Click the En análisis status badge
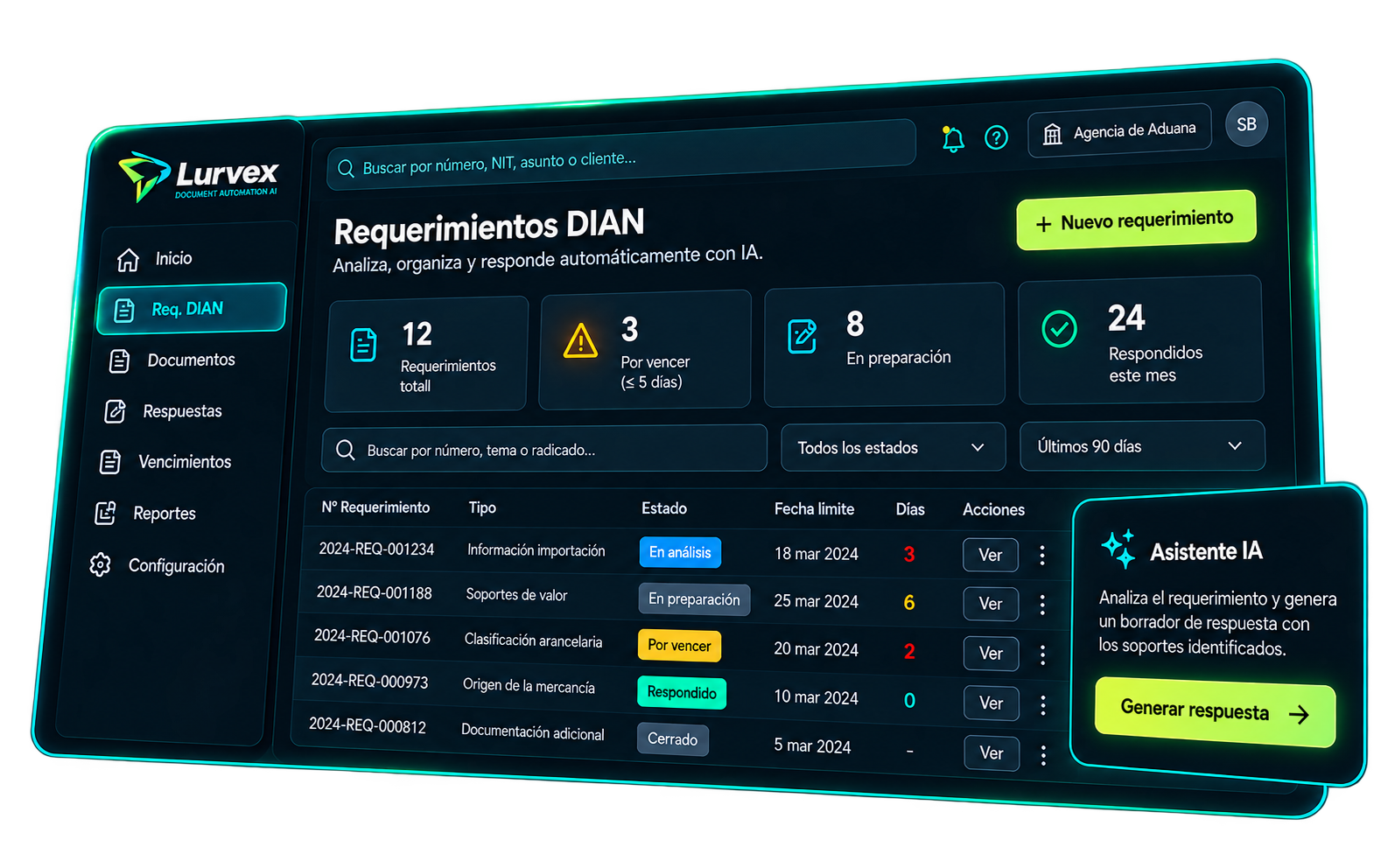The width and height of the screenshot is (1388, 868). [680, 552]
